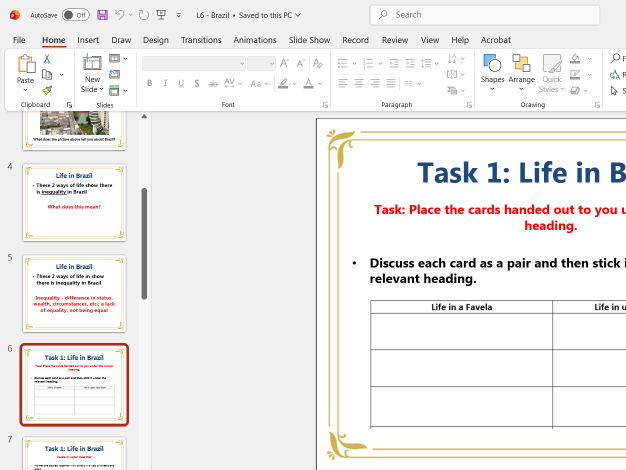Open the Design tab
This screenshot has height=470, width=626.
[x=156, y=40]
